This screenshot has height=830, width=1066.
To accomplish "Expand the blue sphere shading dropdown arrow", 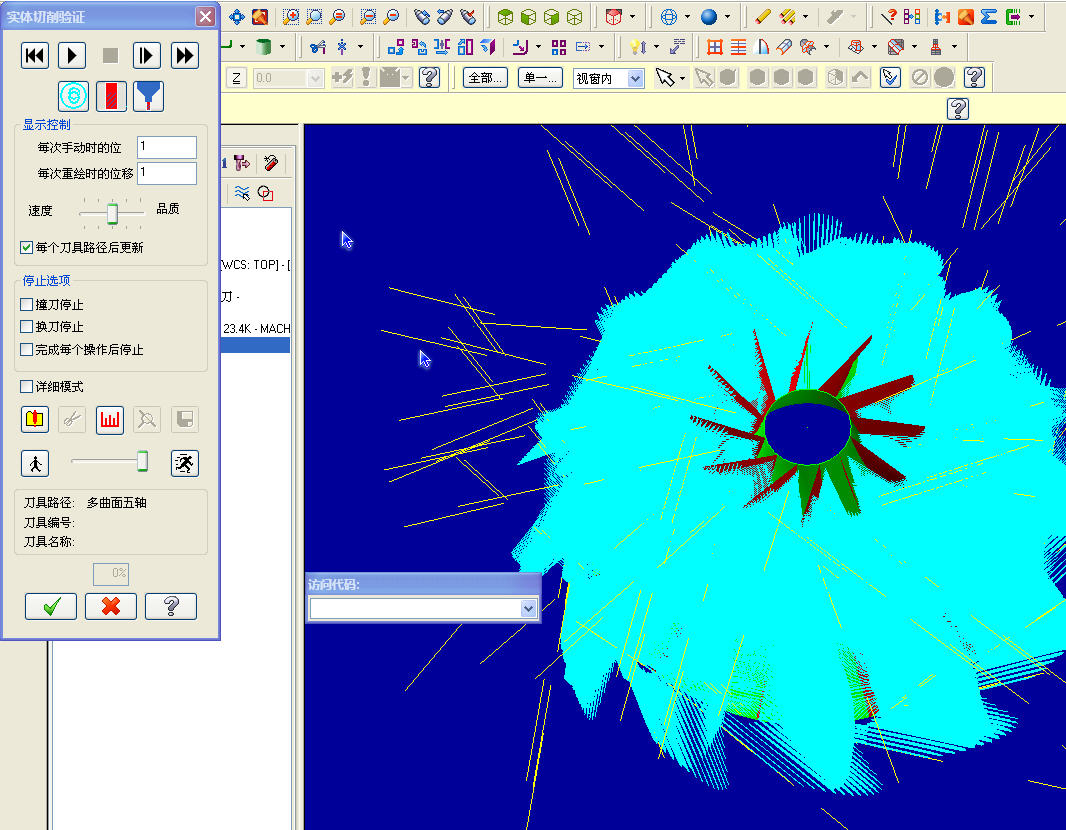I will 727,16.
